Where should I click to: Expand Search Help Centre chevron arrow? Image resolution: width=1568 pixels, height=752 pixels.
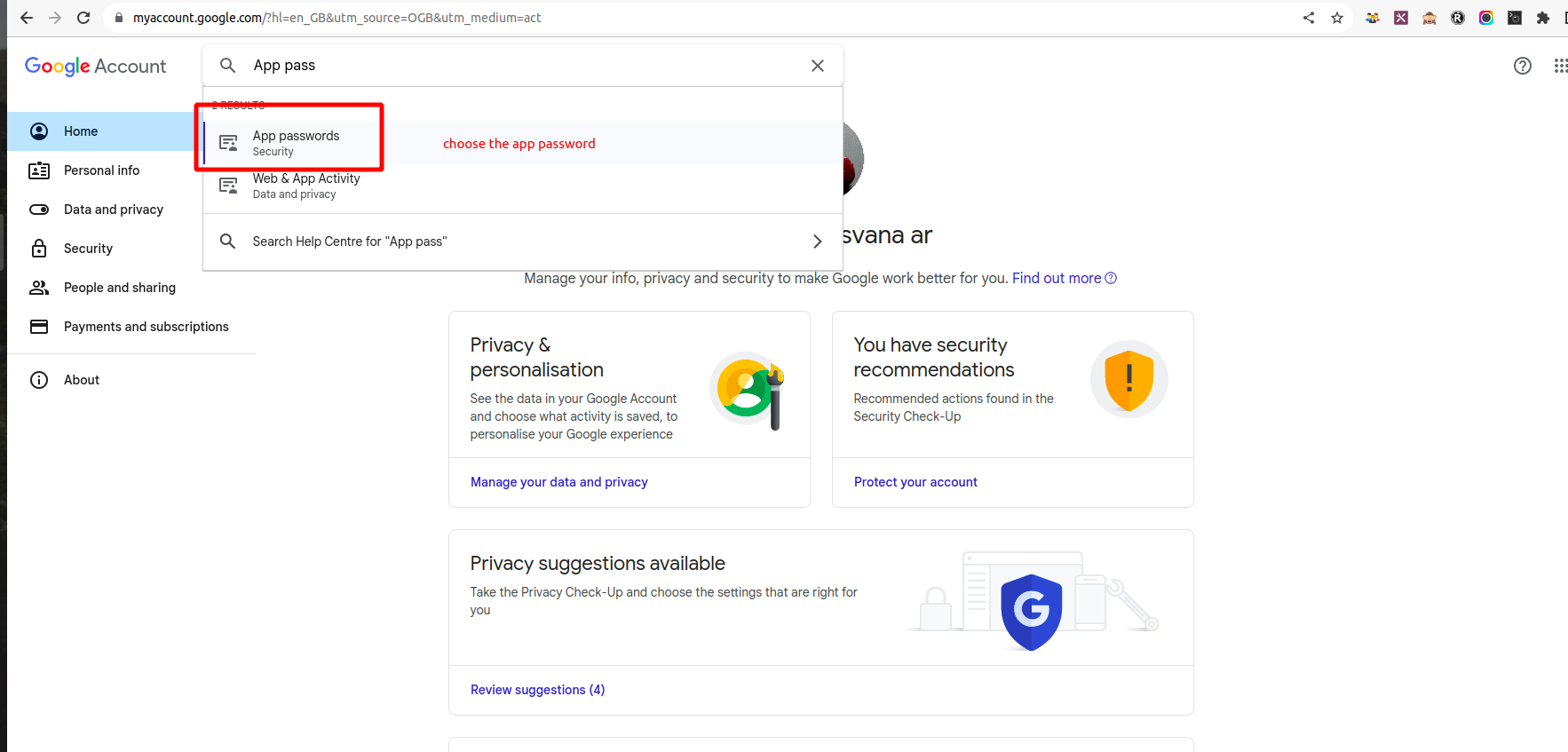(817, 241)
